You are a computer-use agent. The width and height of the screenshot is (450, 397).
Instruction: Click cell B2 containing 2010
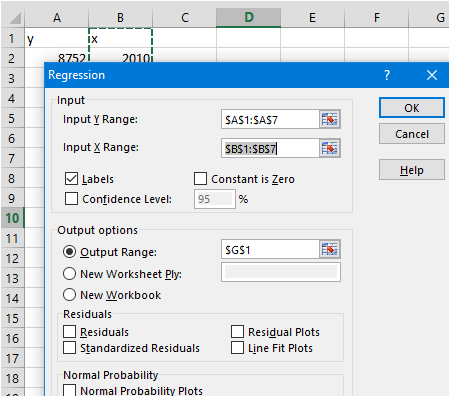120,55
